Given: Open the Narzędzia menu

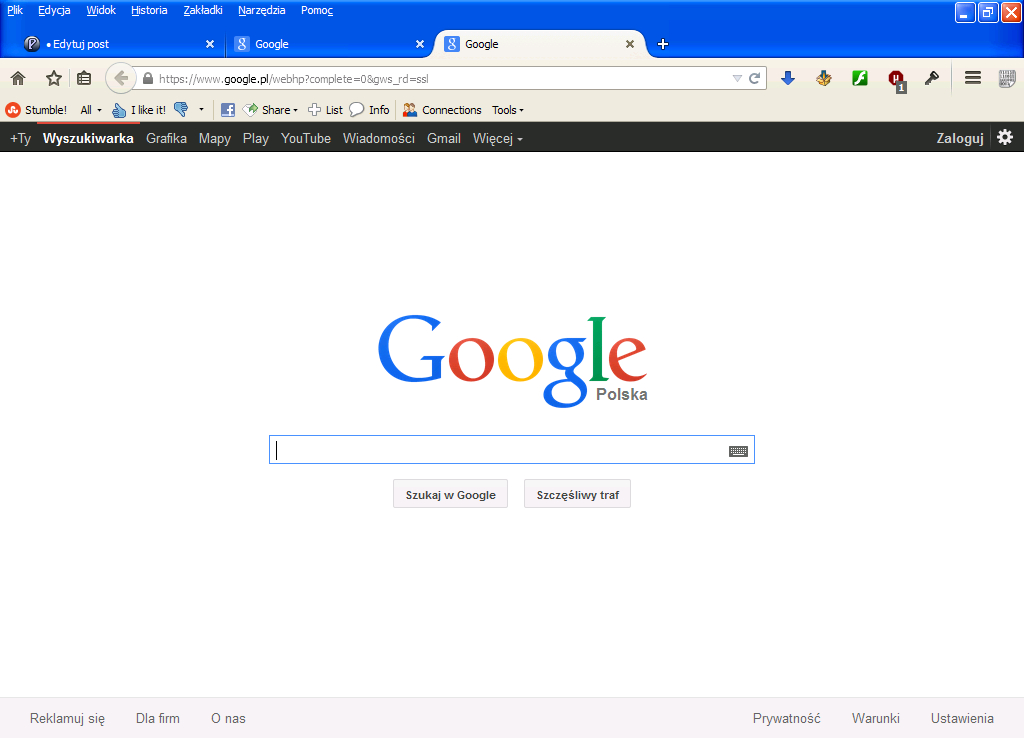Looking at the screenshot, I should [262, 10].
